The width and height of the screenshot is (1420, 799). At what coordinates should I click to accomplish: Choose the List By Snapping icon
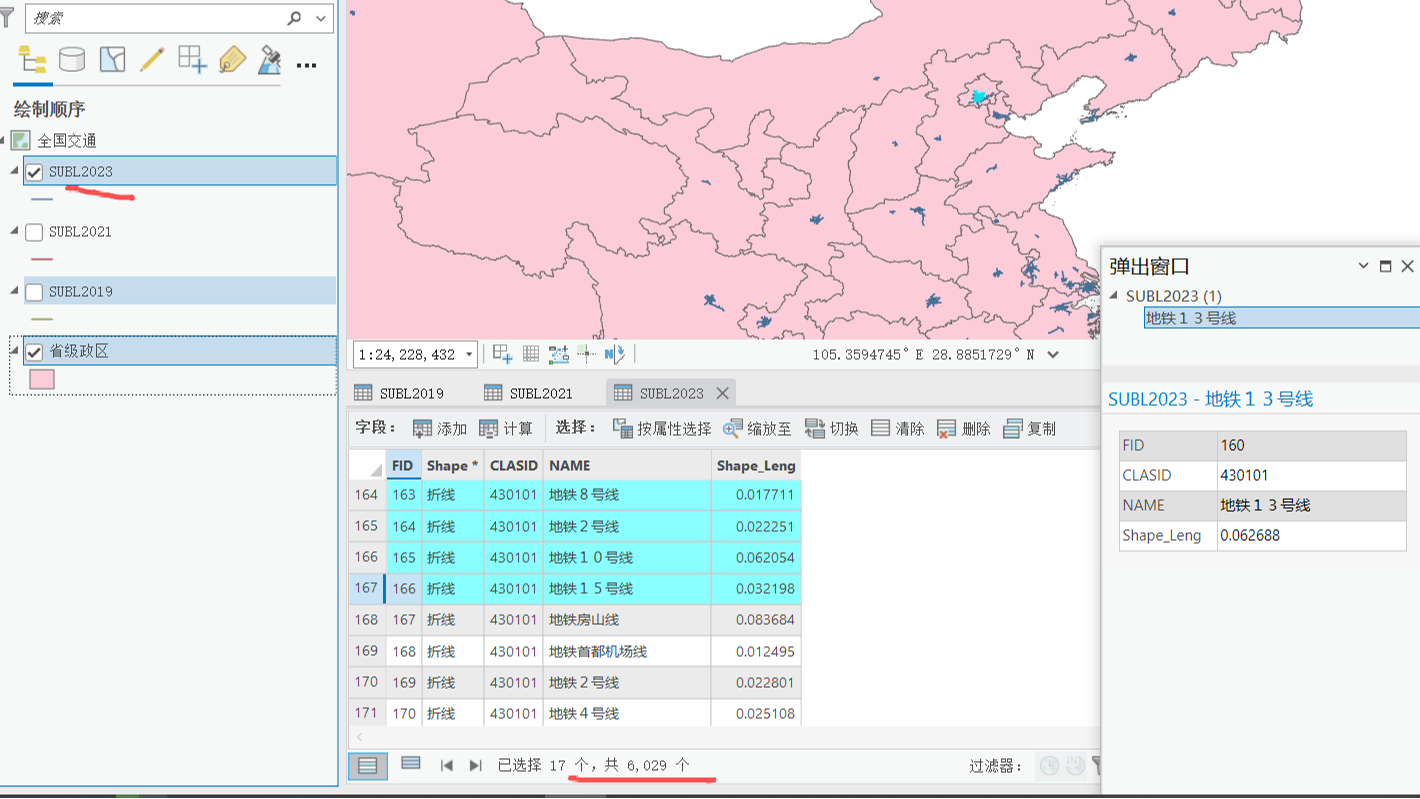click(x=192, y=60)
